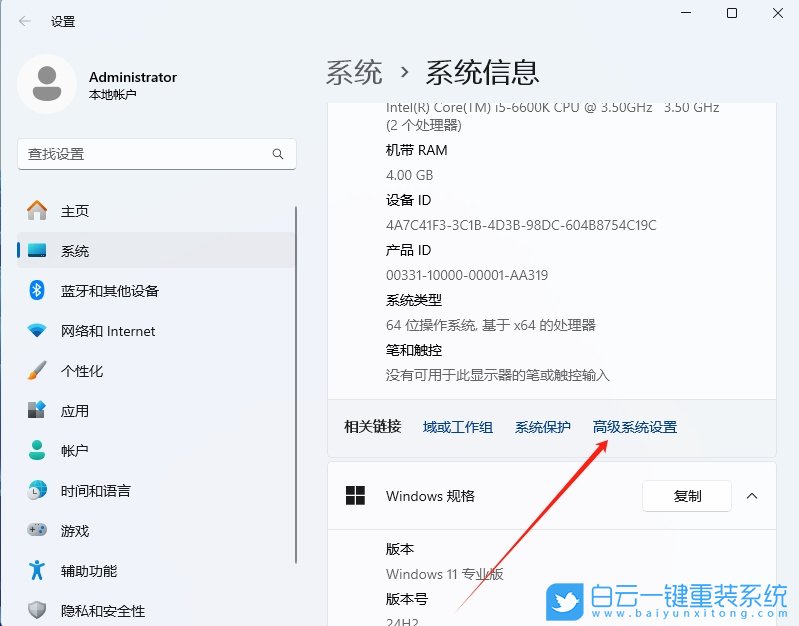The height and width of the screenshot is (626, 799).
Task: Click the 没有可用于此显示器的笔或触控输入 text
Action: tap(497, 375)
